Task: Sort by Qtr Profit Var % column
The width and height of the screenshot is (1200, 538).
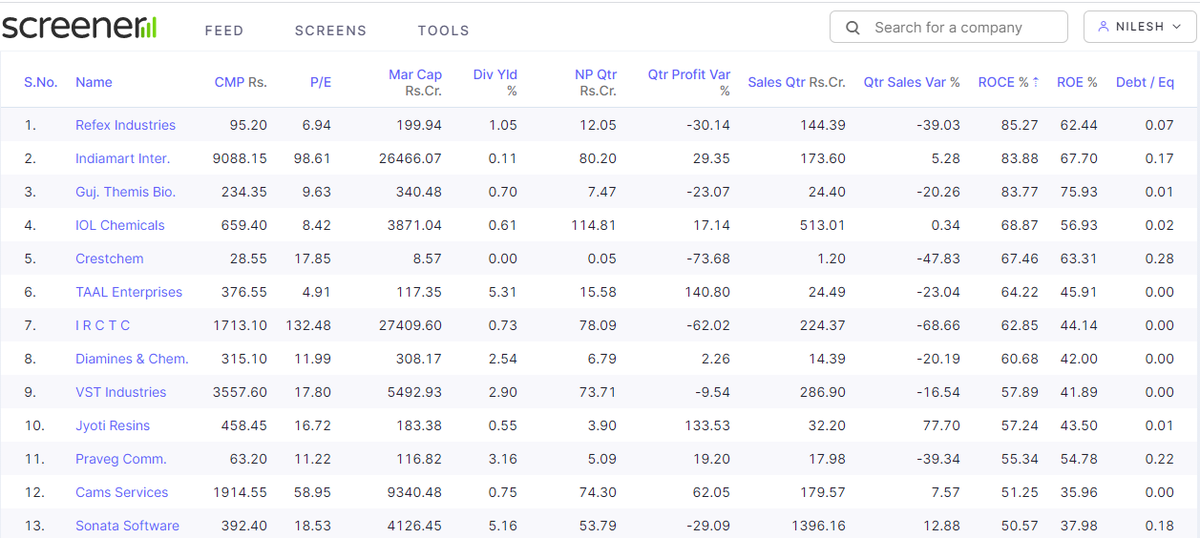Action: [x=689, y=82]
